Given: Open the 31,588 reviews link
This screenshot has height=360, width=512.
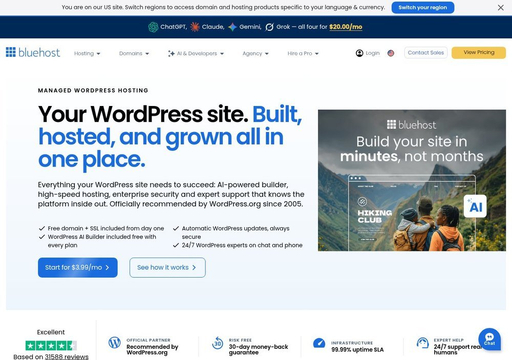Looking at the screenshot, I should click(67, 357).
